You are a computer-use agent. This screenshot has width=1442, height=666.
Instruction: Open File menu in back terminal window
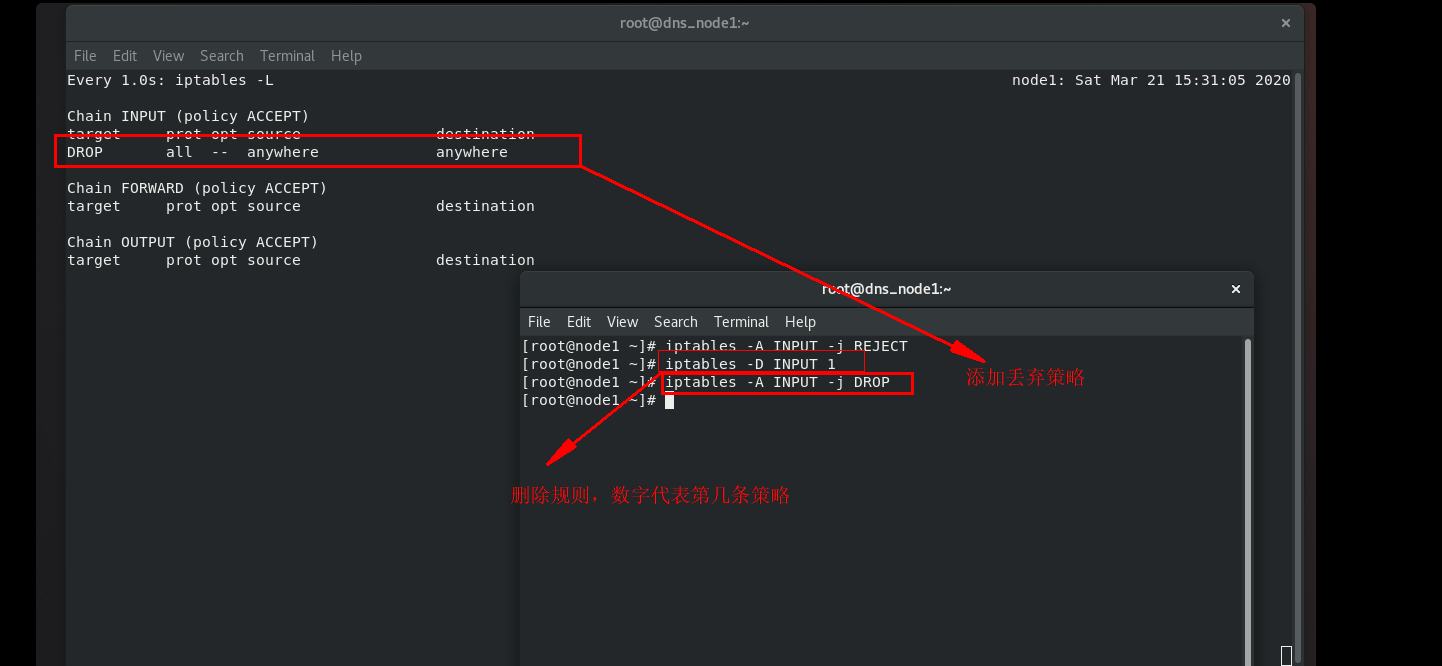point(85,56)
